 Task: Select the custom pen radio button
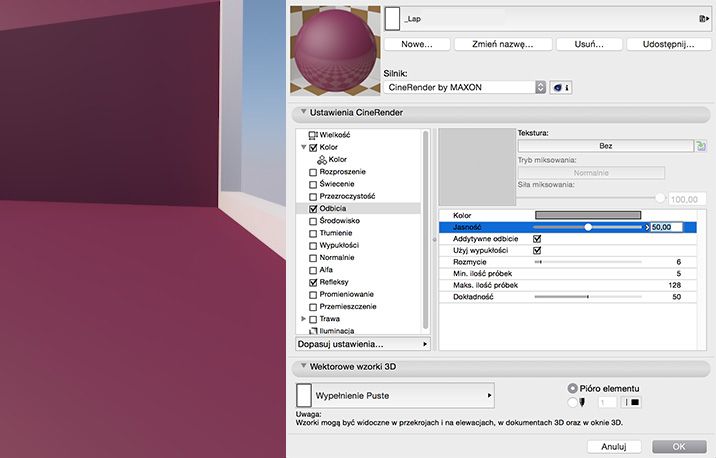tap(573, 402)
